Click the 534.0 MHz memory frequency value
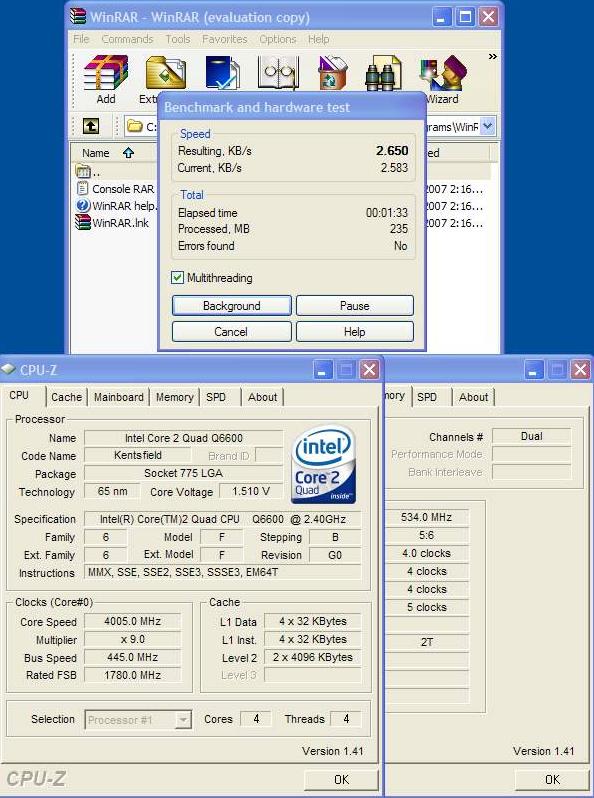Image resolution: width=594 pixels, height=798 pixels. coord(427,517)
